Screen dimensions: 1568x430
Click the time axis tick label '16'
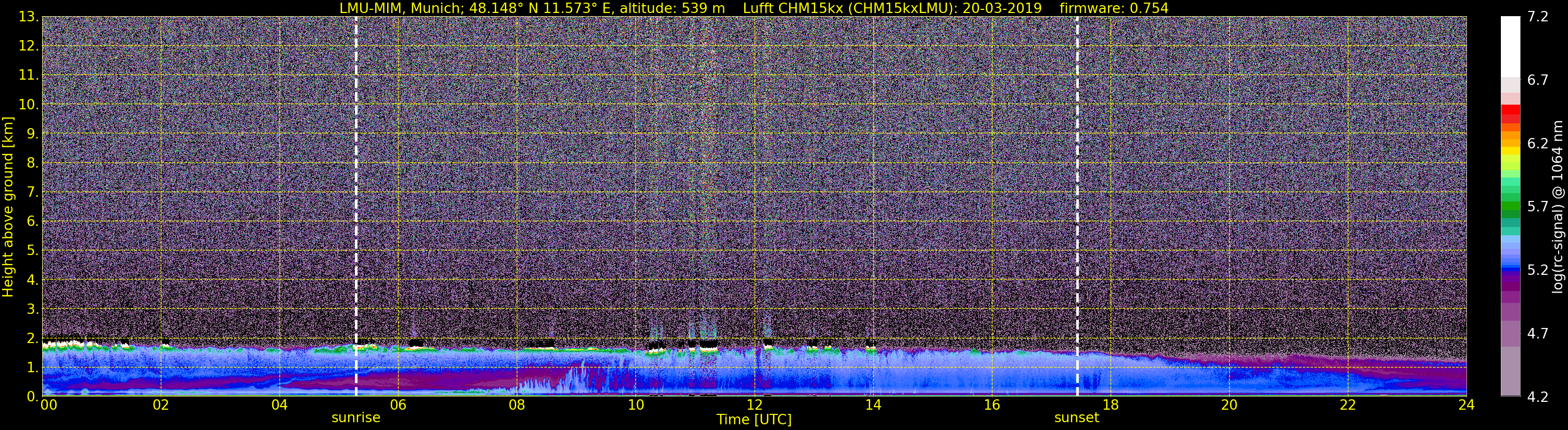pos(991,405)
